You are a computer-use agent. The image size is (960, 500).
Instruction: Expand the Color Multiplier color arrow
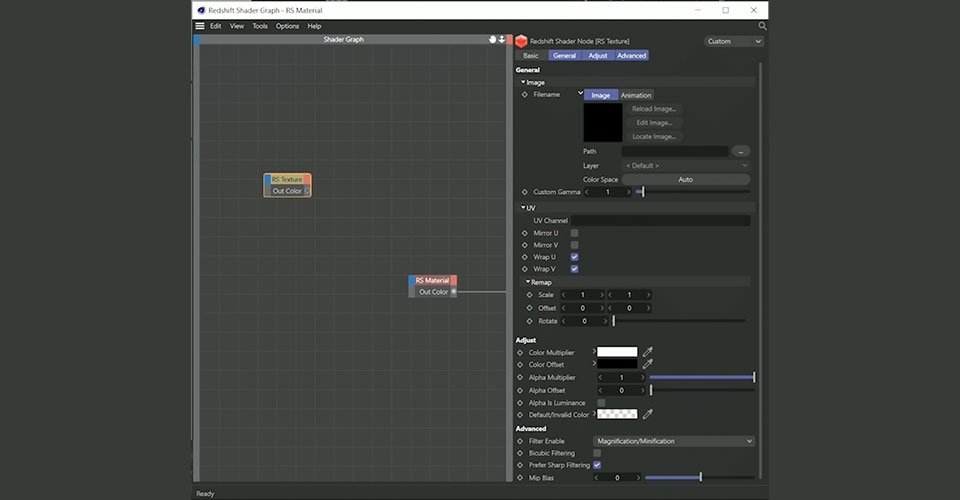point(594,352)
